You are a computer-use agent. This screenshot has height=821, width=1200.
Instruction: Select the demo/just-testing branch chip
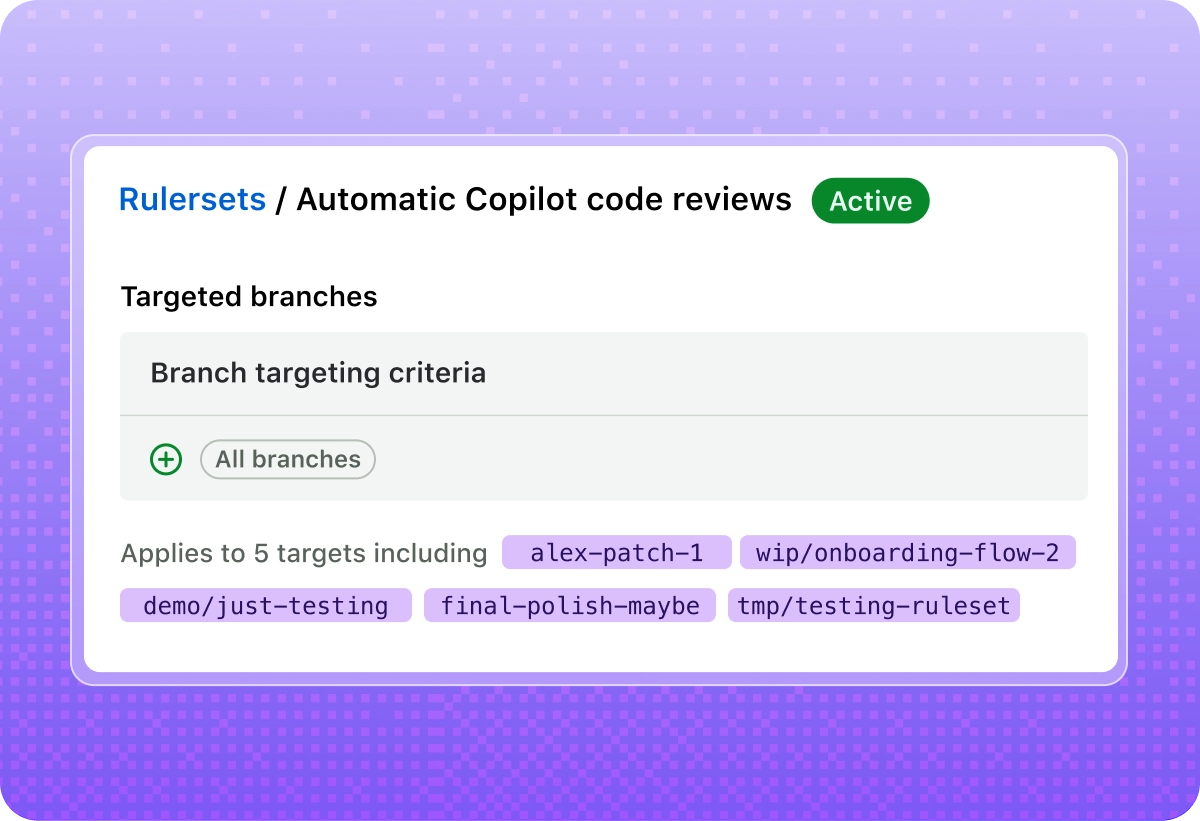(x=265, y=605)
